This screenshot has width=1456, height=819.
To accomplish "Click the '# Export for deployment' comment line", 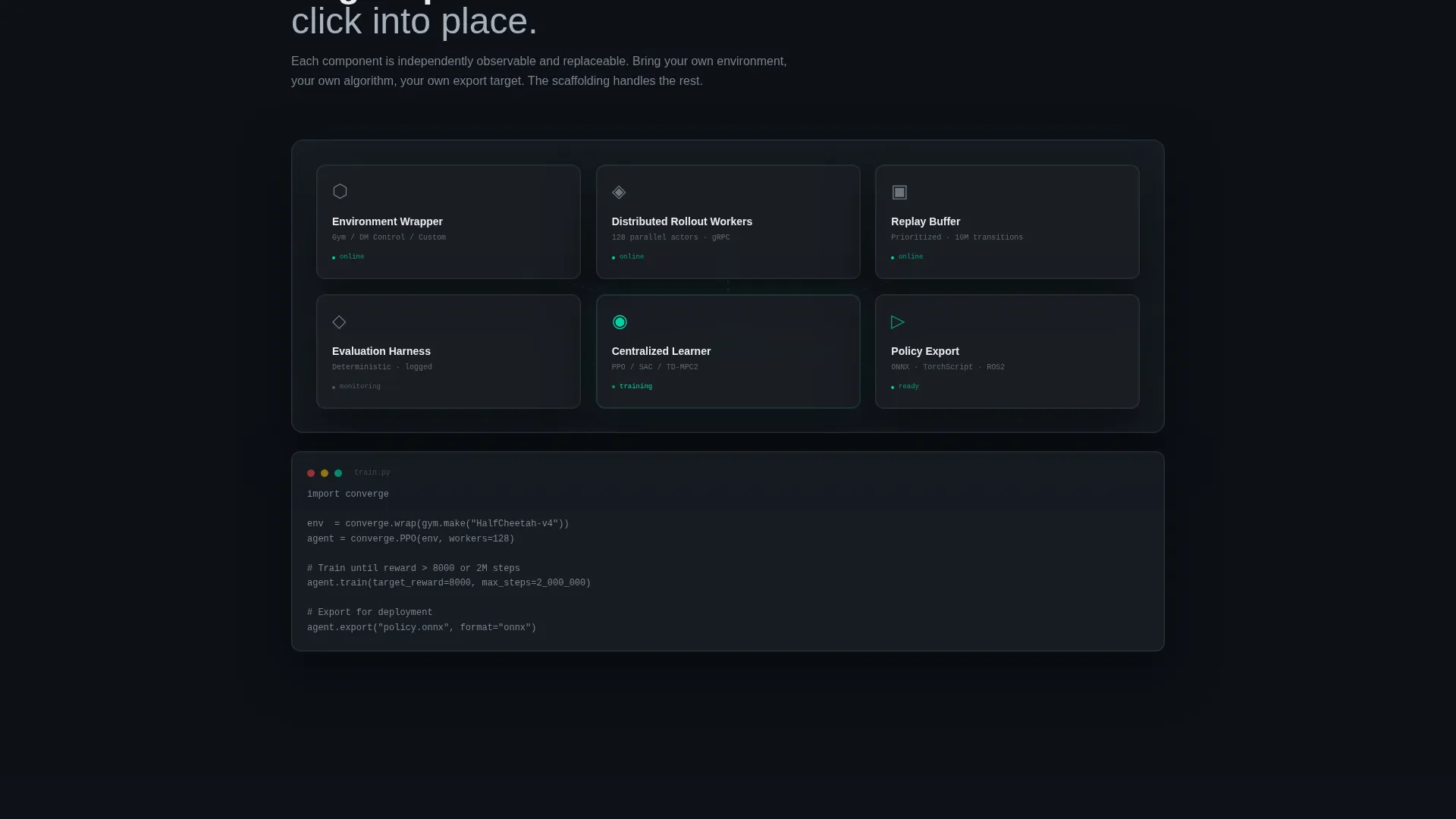I will [x=370, y=613].
